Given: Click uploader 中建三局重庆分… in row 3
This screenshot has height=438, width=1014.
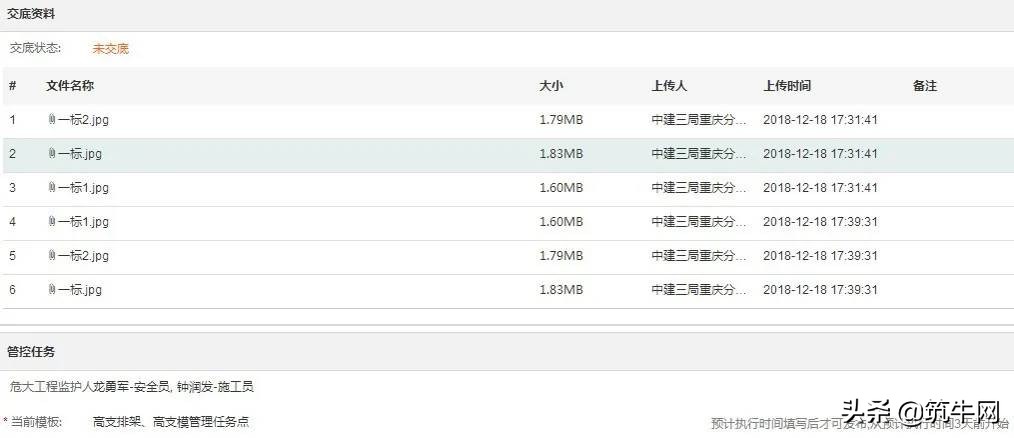Looking at the screenshot, I should pyautogui.click(x=699, y=188).
